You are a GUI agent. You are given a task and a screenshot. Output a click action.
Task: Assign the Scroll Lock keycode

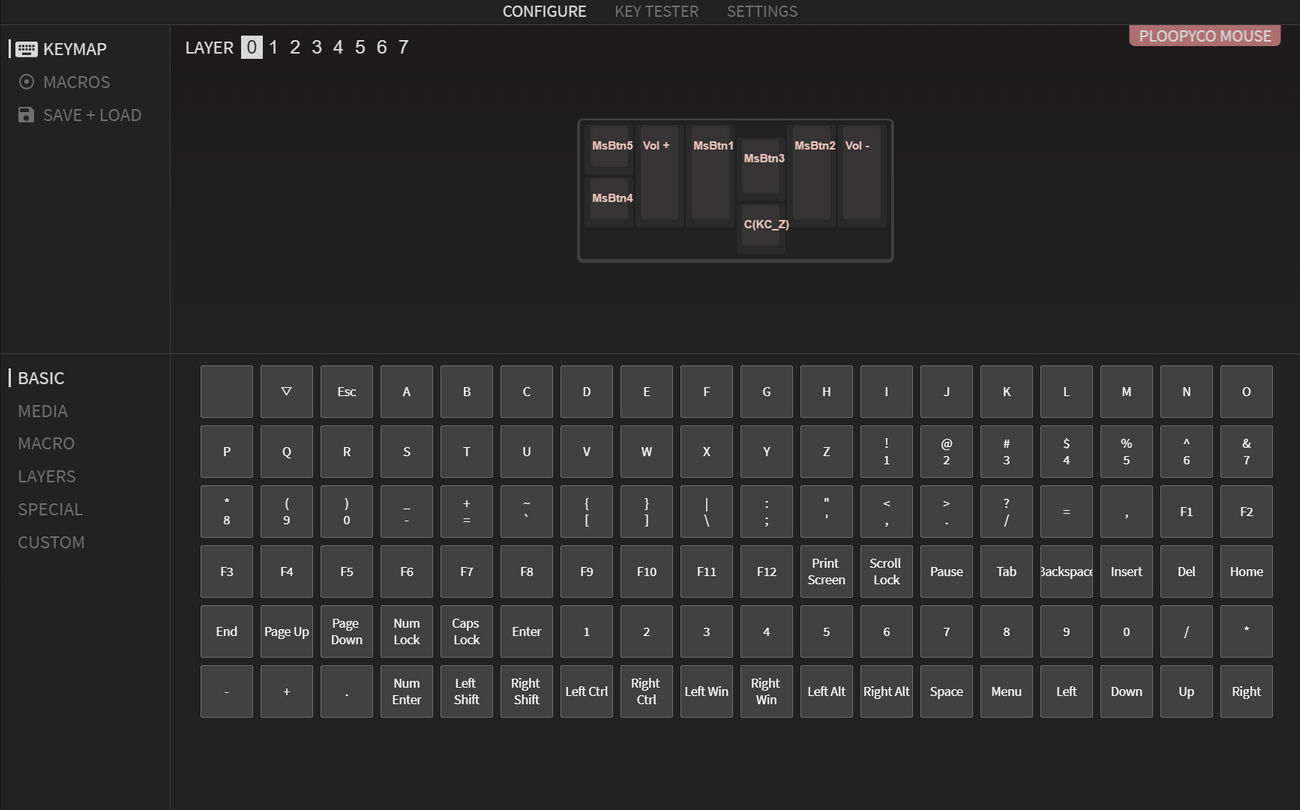click(x=886, y=571)
